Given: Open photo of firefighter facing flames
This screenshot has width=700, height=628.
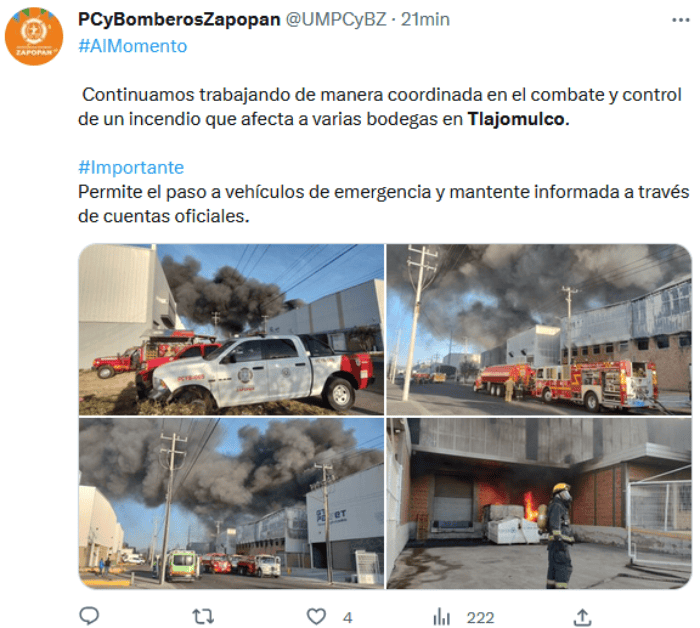Looking at the screenshot, I should tap(539, 503).
